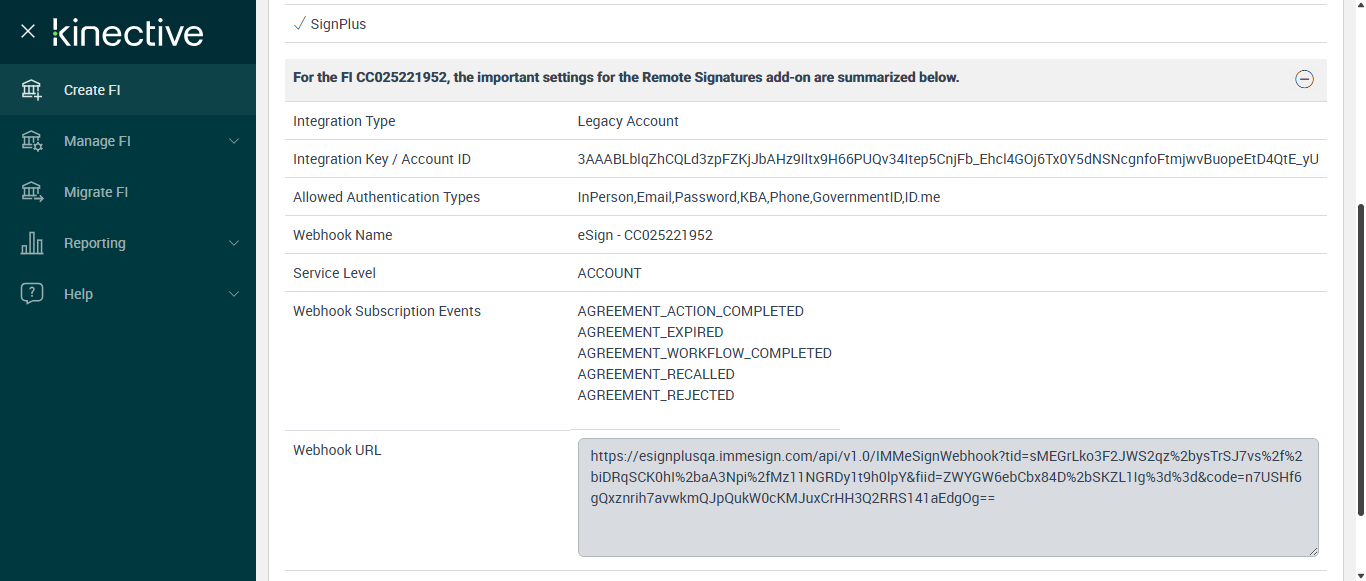1366x581 pixels.
Task: Expand the Manage FI submenu chevron
Action: tap(234, 141)
